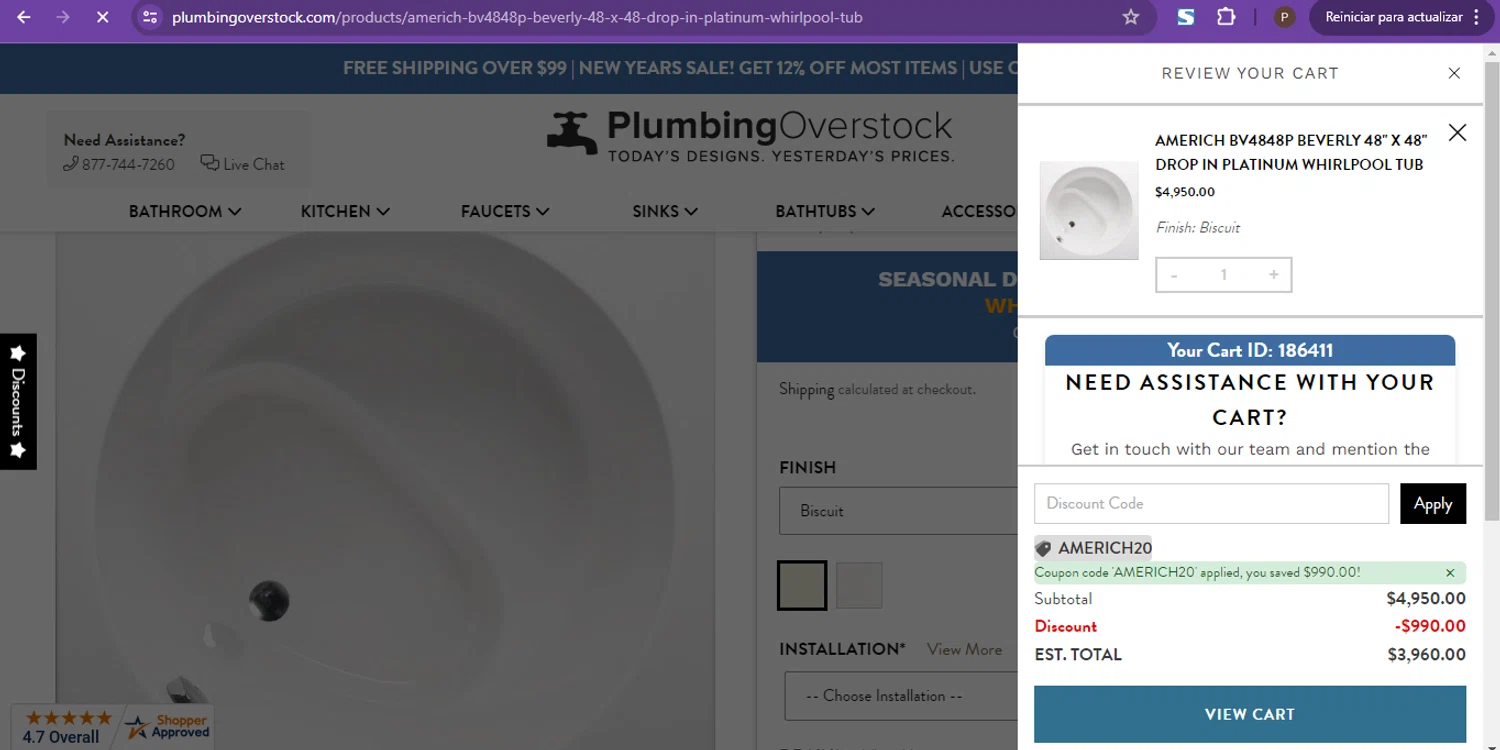Click the AMERICH20 coupon tag
Screen dimensions: 1500x750
[1093, 548]
